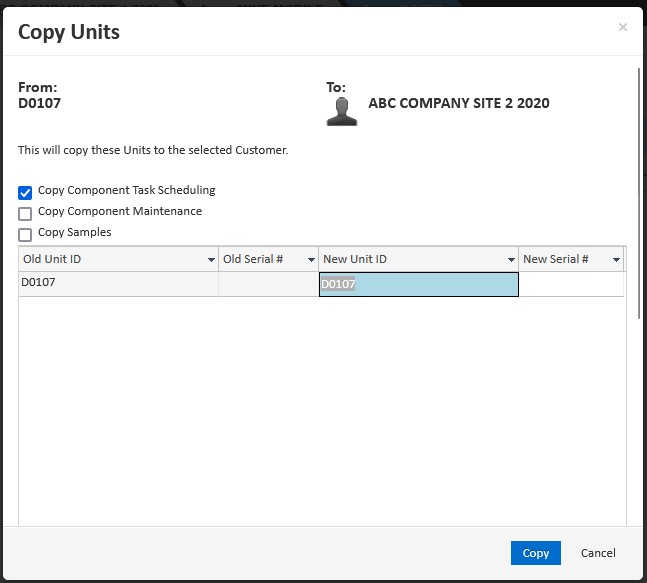
Task: Focus the highlighted New Unit ID field
Action: (x=418, y=285)
